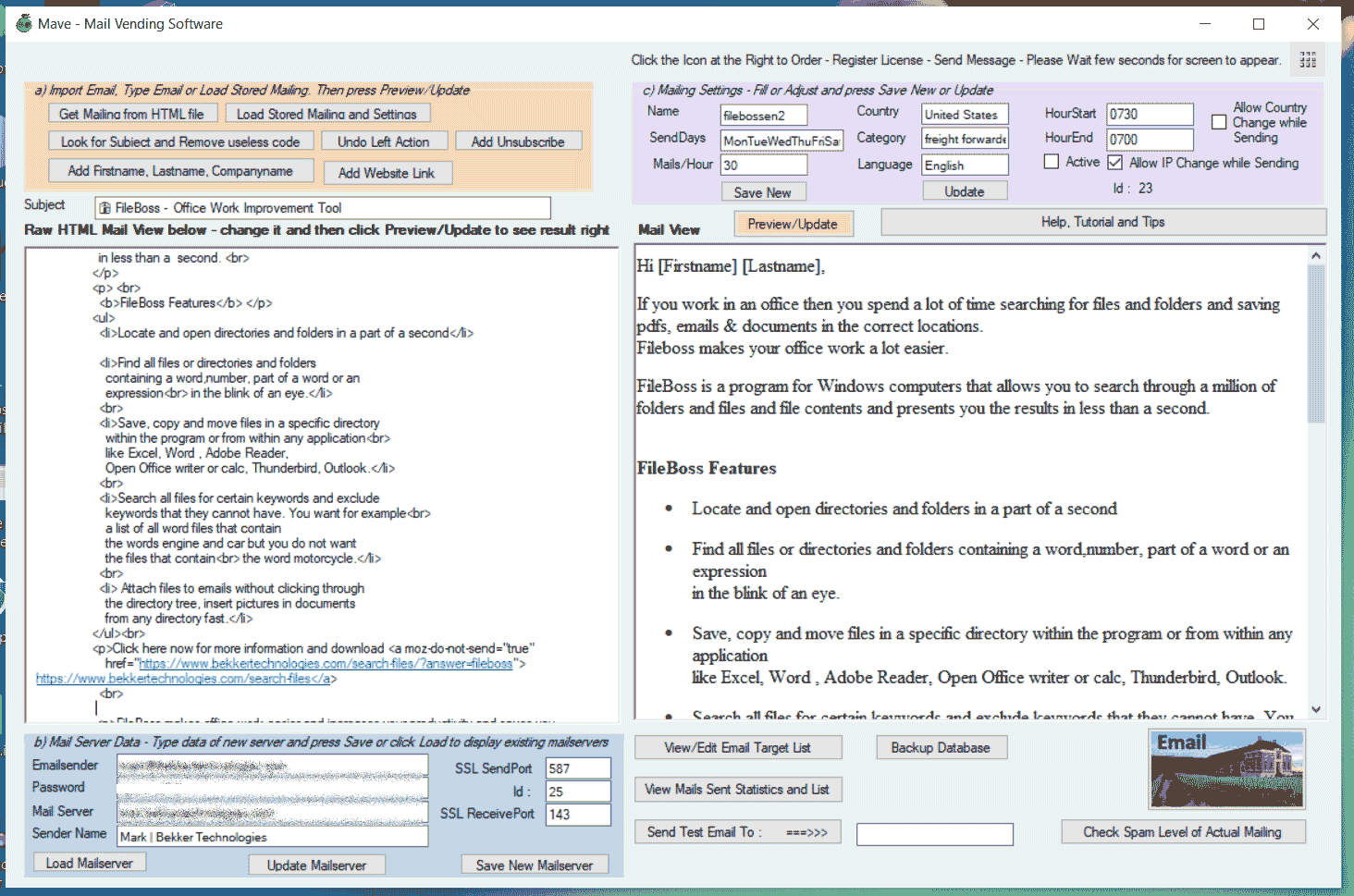Click the Mails/Hour field showing 30

(x=764, y=165)
